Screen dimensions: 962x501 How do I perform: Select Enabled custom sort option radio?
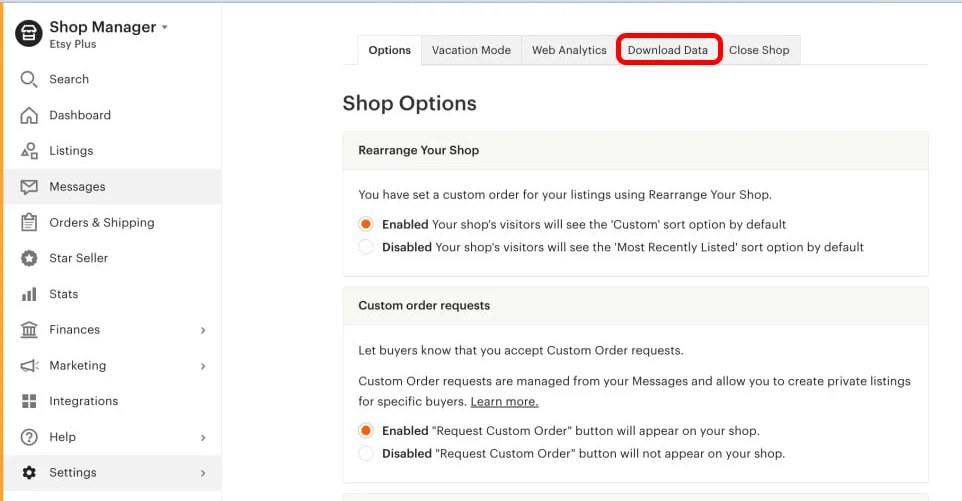[366, 225]
